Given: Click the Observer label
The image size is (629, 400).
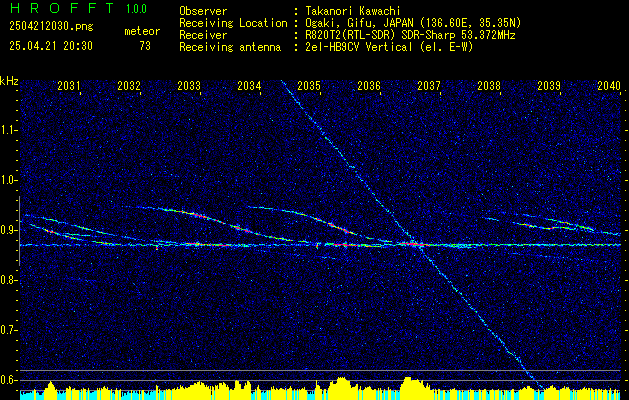Looking at the screenshot, I should click(203, 11).
